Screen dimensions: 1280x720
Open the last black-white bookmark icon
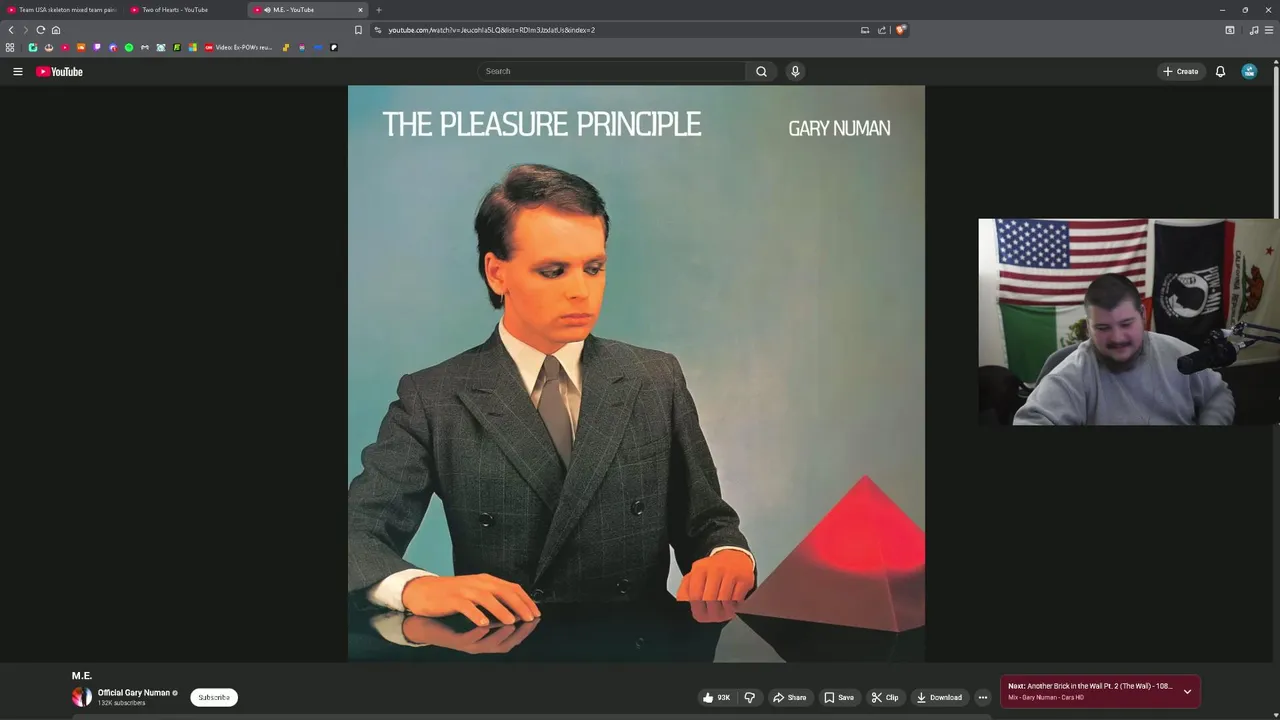click(x=334, y=47)
